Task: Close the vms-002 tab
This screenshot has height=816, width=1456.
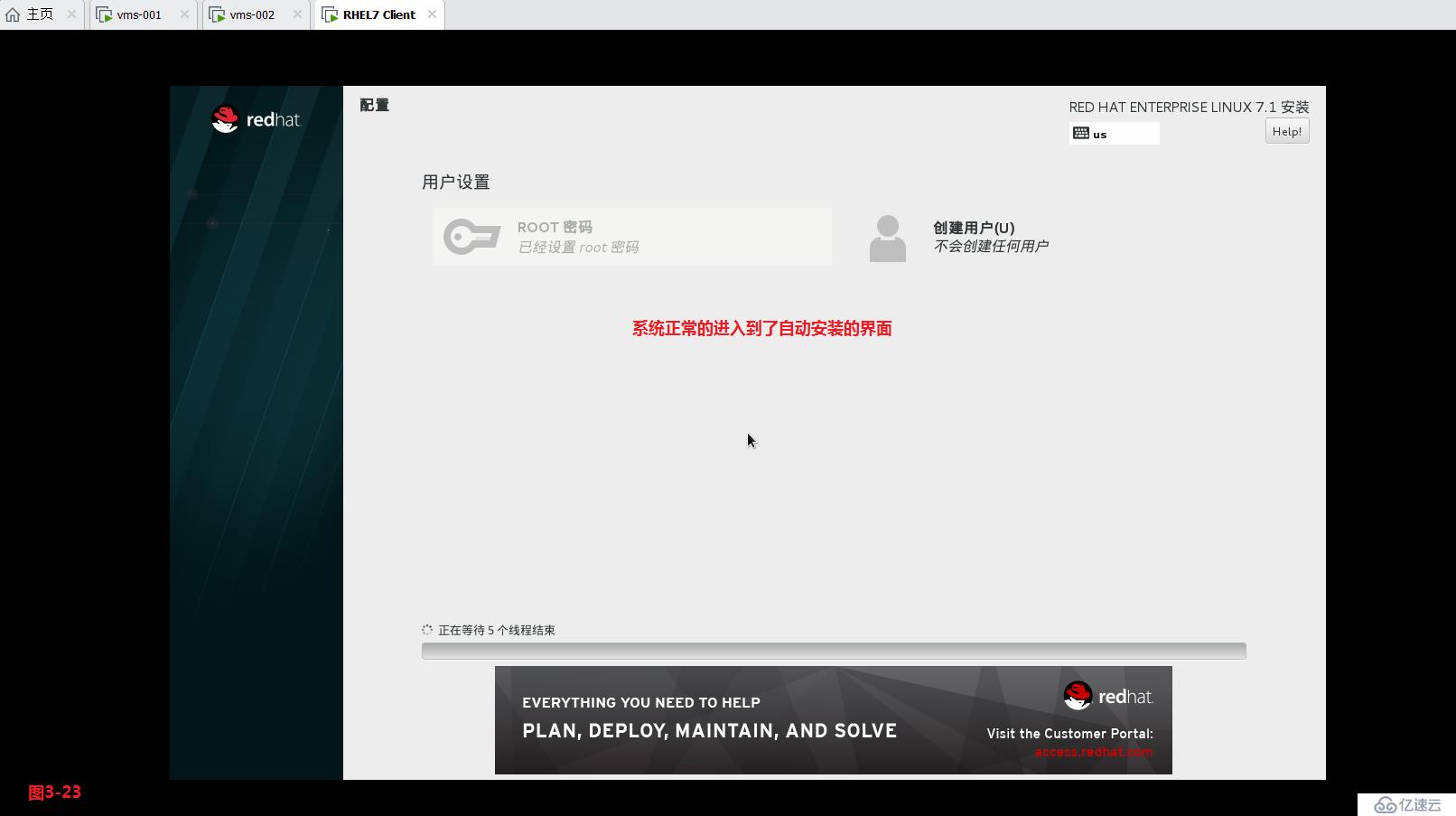Action: pyautogui.click(x=297, y=14)
